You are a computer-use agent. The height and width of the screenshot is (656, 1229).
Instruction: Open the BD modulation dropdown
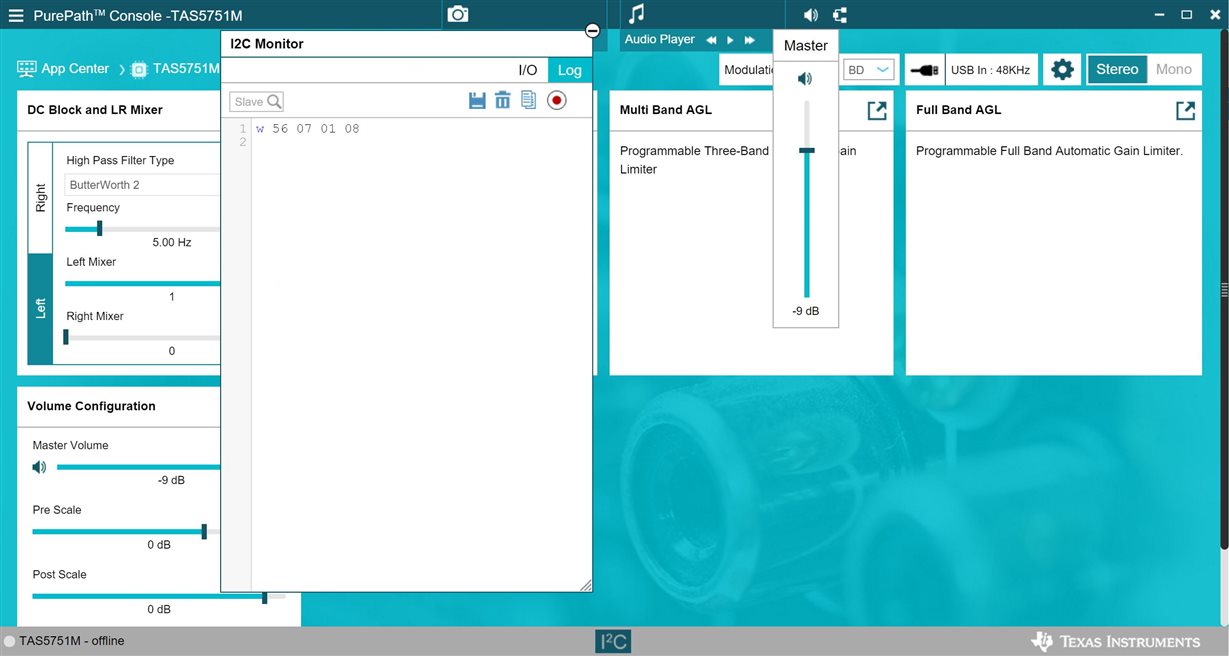coord(869,70)
